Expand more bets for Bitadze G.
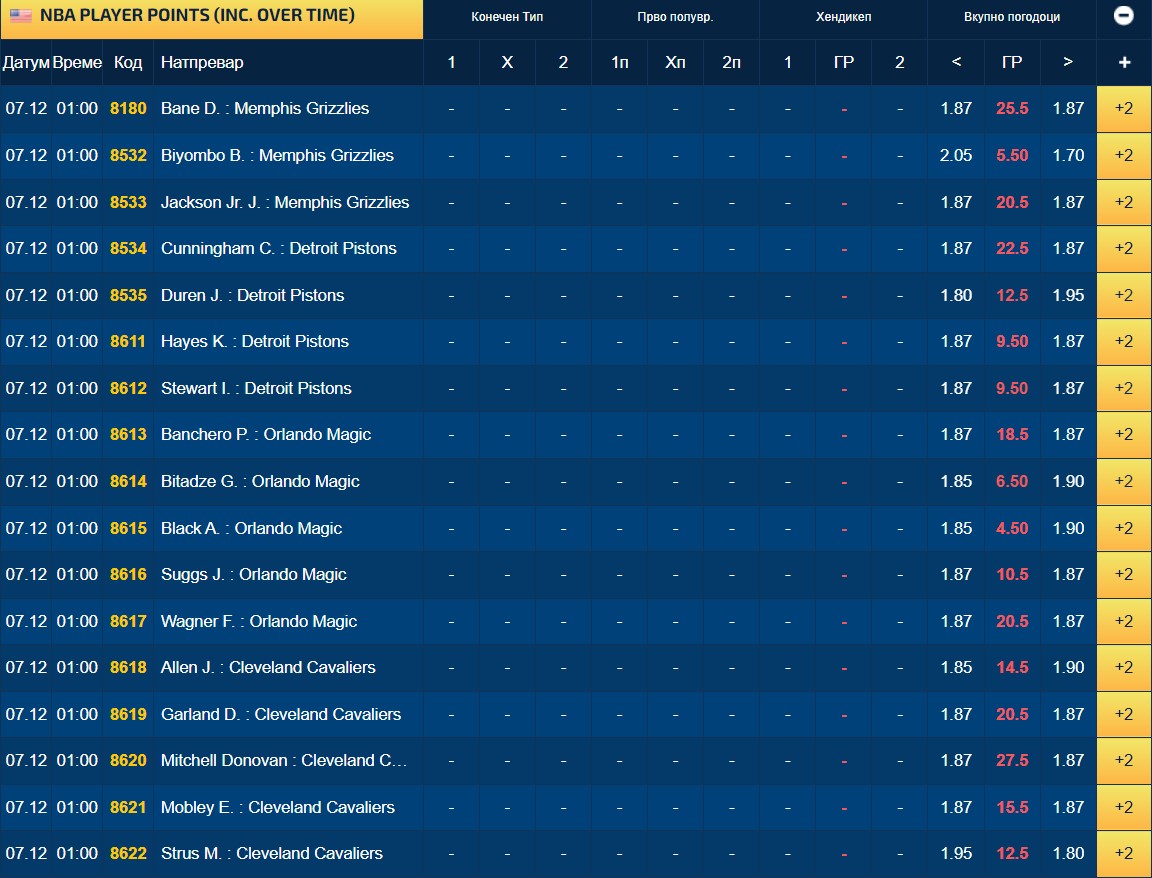1152x878 pixels. click(1124, 481)
